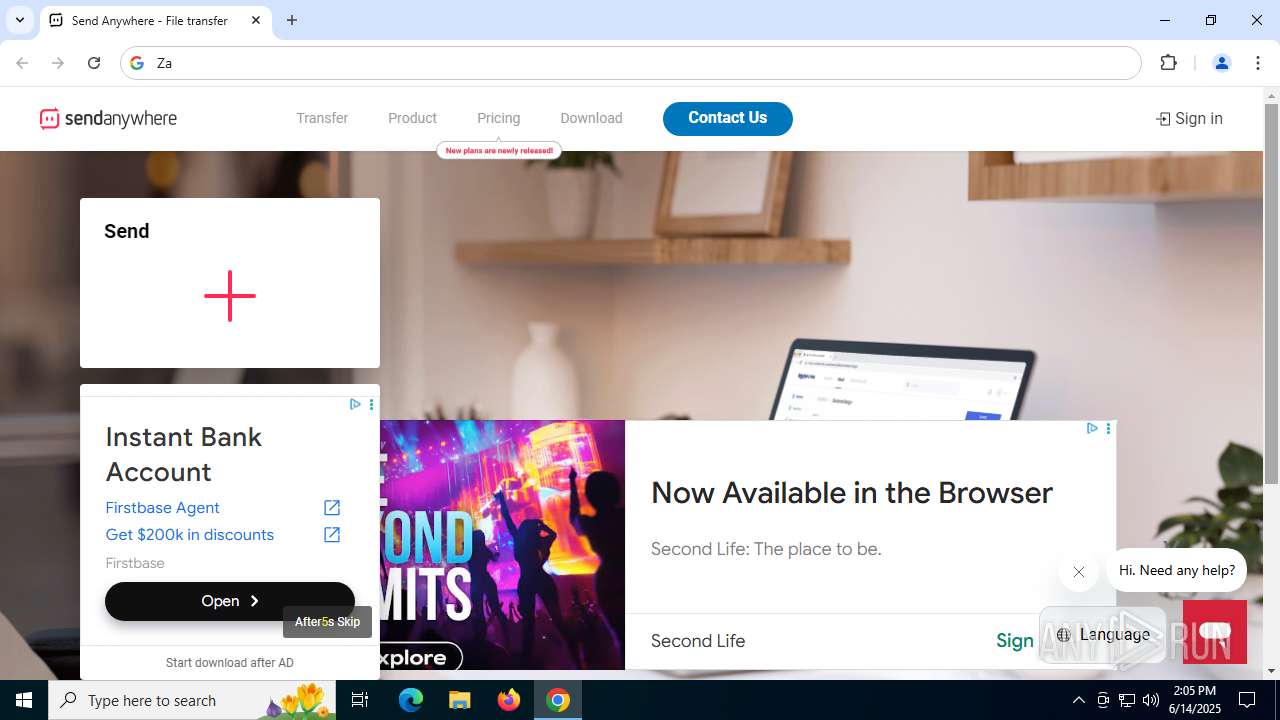Open Chrome's three-dot menu

click(x=1257, y=63)
